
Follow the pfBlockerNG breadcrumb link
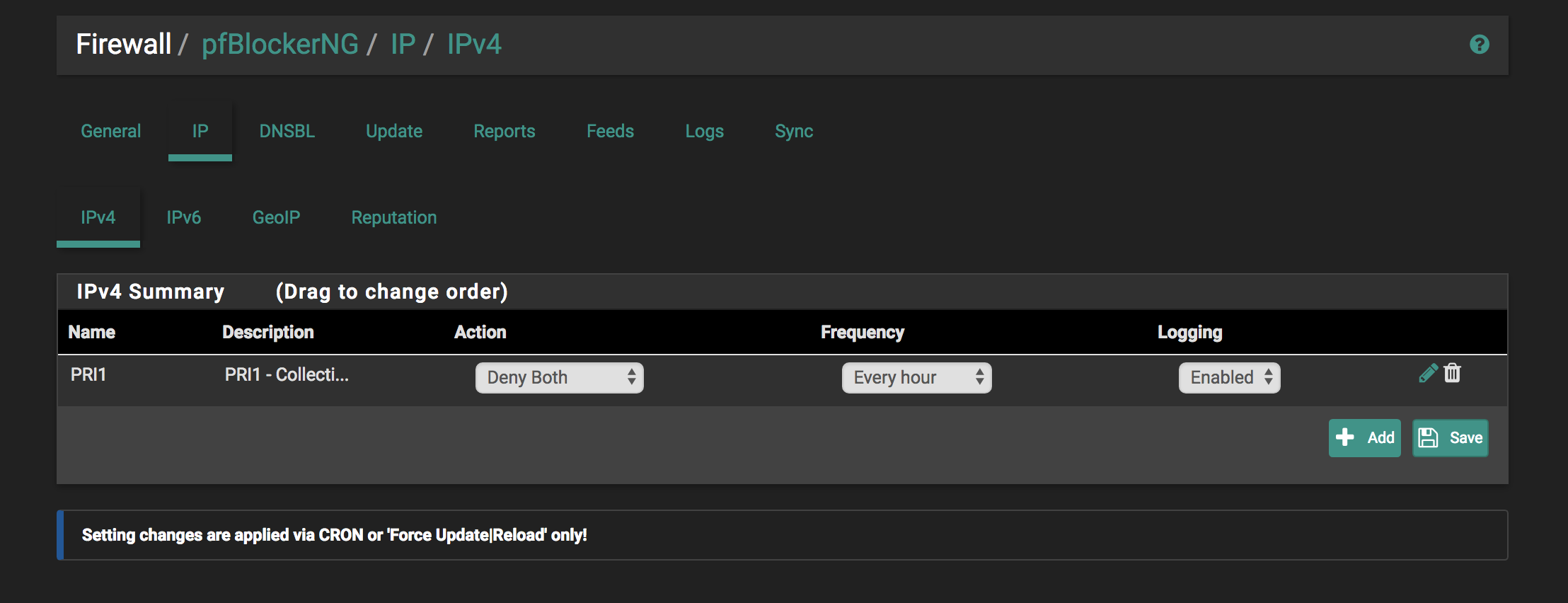click(280, 45)
